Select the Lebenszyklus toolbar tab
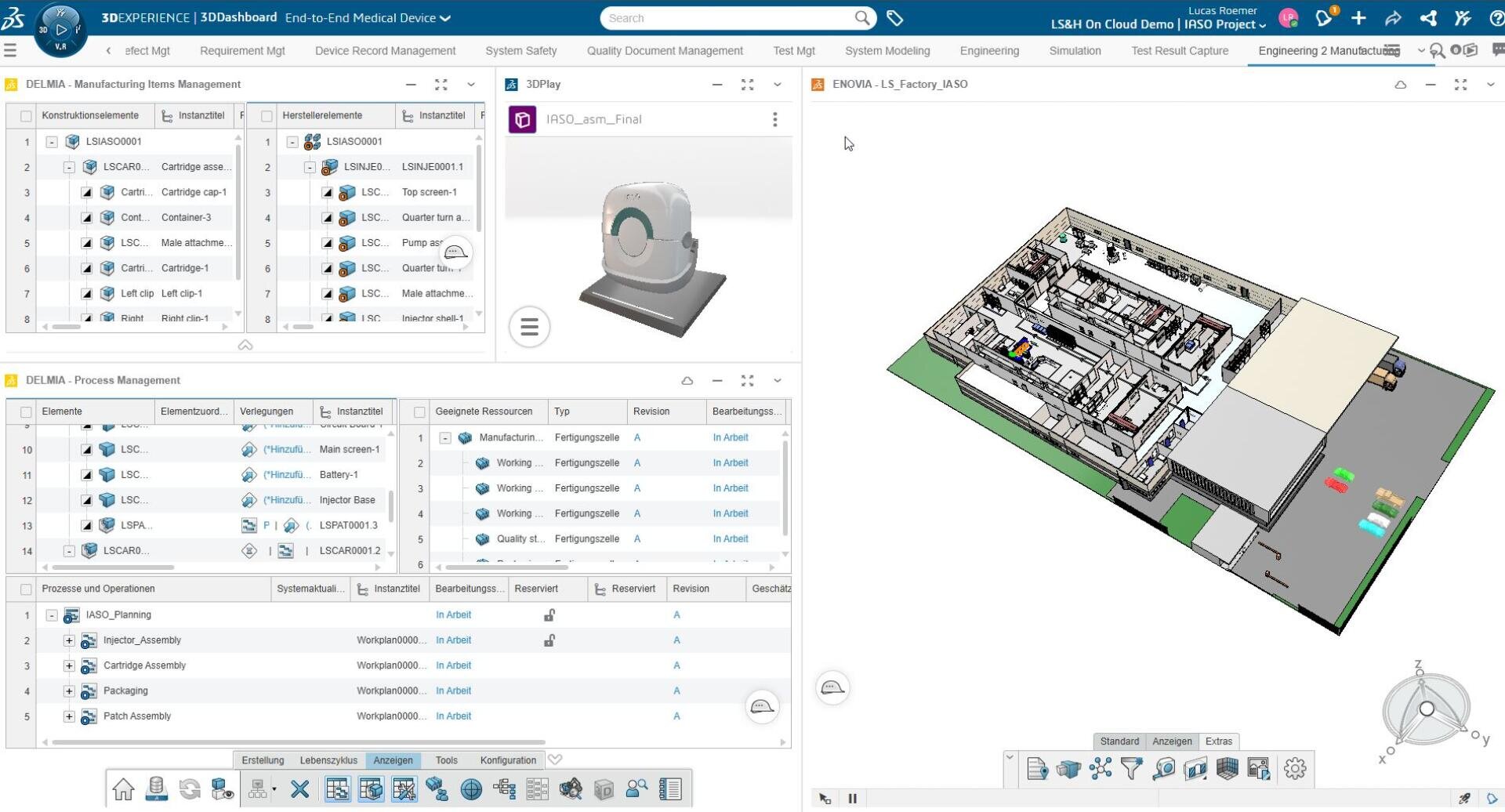The height and width of the screenshot is (812, 1505). tap(328, 760)
